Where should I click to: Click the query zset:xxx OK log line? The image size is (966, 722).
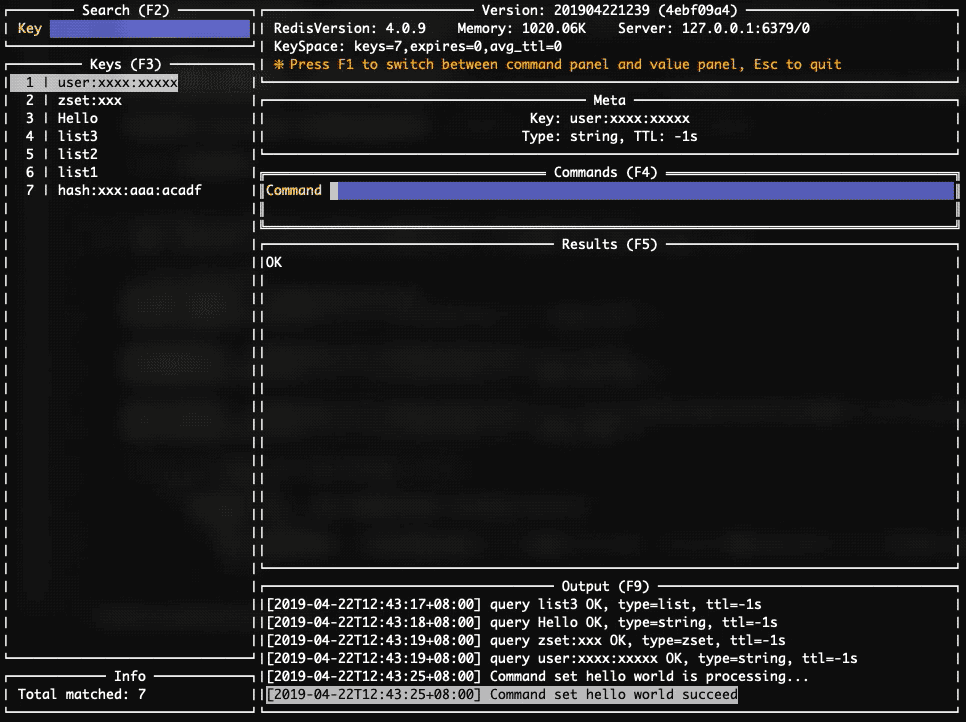(x=526, y=640)
